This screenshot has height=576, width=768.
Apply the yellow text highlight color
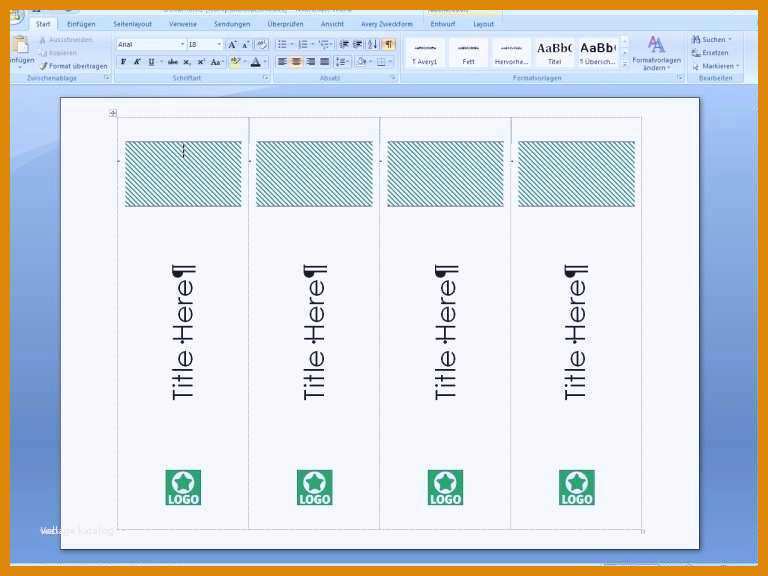235,62
